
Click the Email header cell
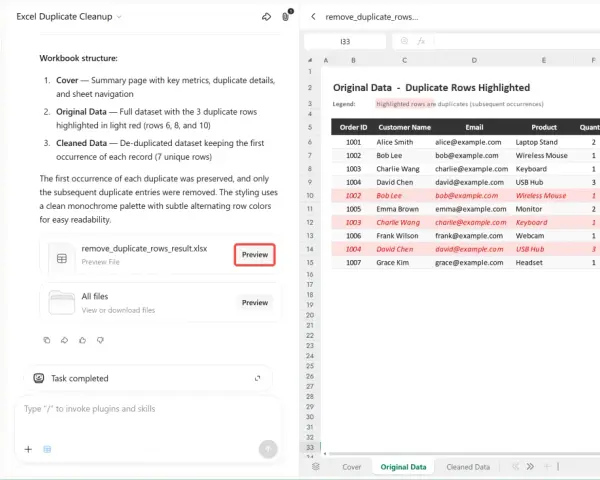point(474,127)
